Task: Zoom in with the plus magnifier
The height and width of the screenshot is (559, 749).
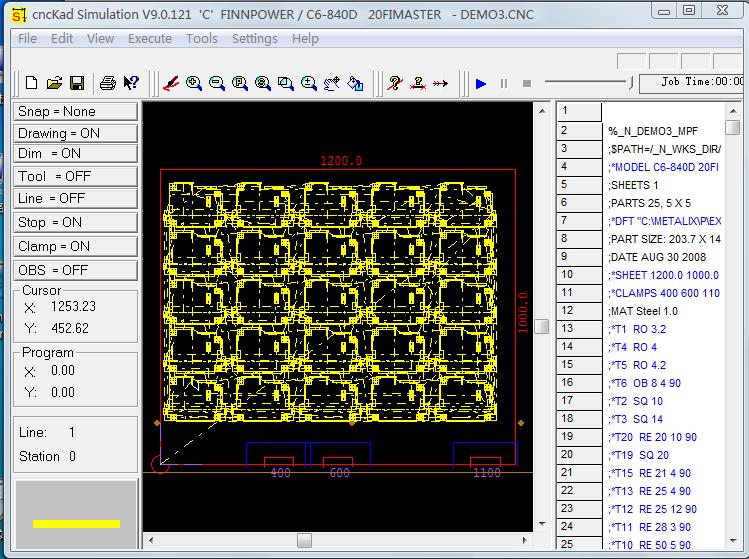Action: (193, 83)
